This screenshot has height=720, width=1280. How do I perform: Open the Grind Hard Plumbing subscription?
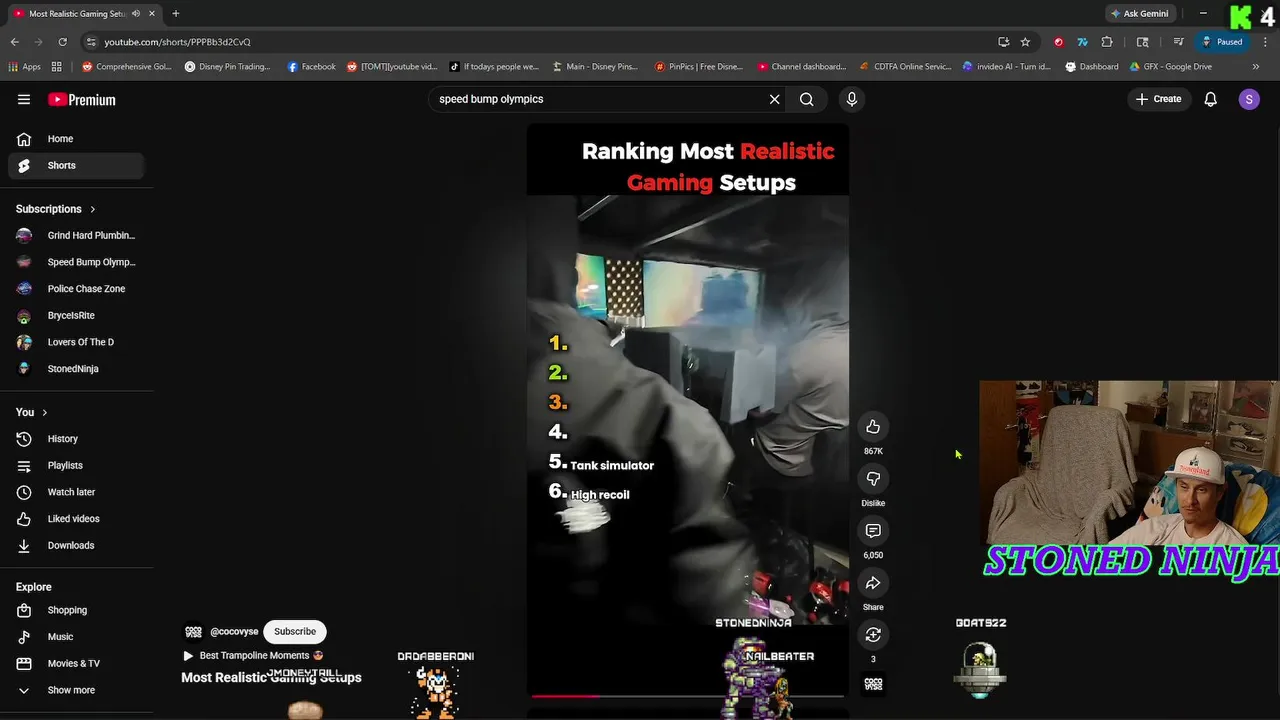76,235
